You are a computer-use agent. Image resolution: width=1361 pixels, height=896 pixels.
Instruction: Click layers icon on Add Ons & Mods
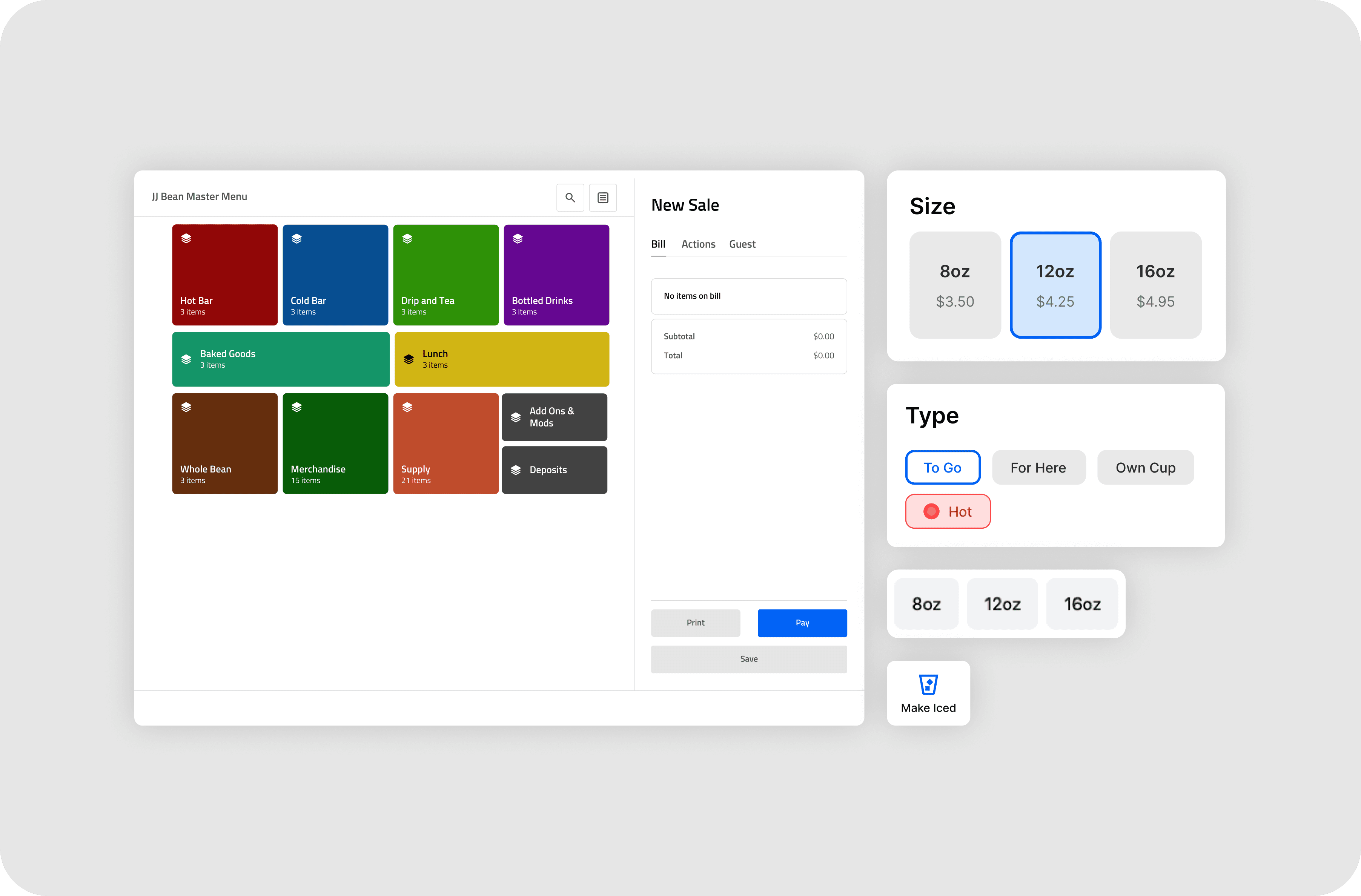pyautogui.click(x=515, y=417)
